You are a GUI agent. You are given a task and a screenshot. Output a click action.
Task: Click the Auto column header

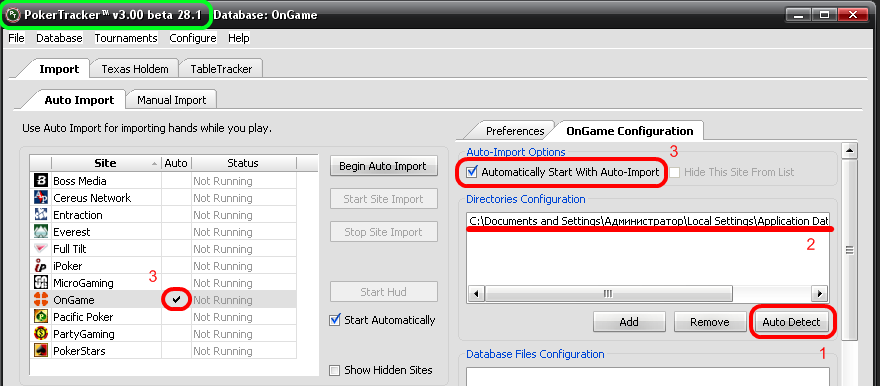click(x=176, y=163)
